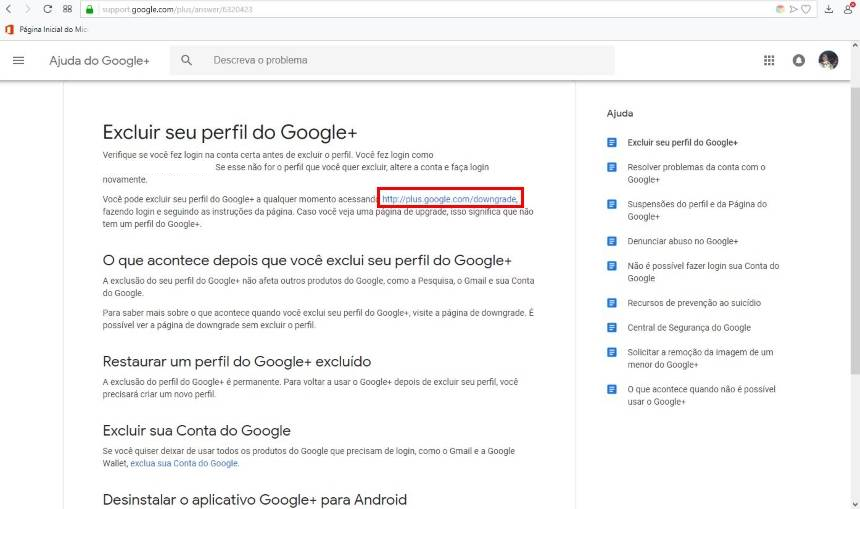Screen dimensions: 860x547
Task: Open the Speed Dial grid icon
Action: click(67, 9)
